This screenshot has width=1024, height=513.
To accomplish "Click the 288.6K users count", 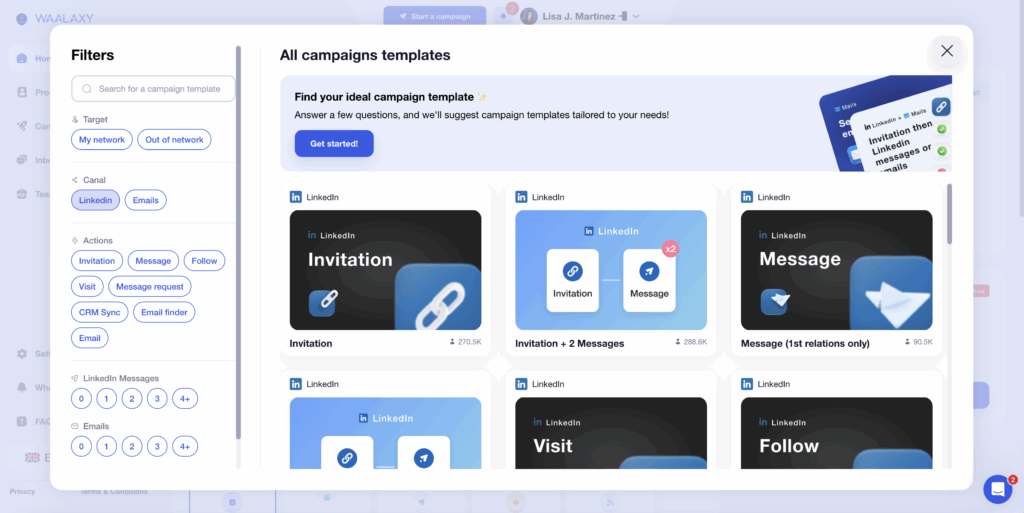I will coord(691,341).
